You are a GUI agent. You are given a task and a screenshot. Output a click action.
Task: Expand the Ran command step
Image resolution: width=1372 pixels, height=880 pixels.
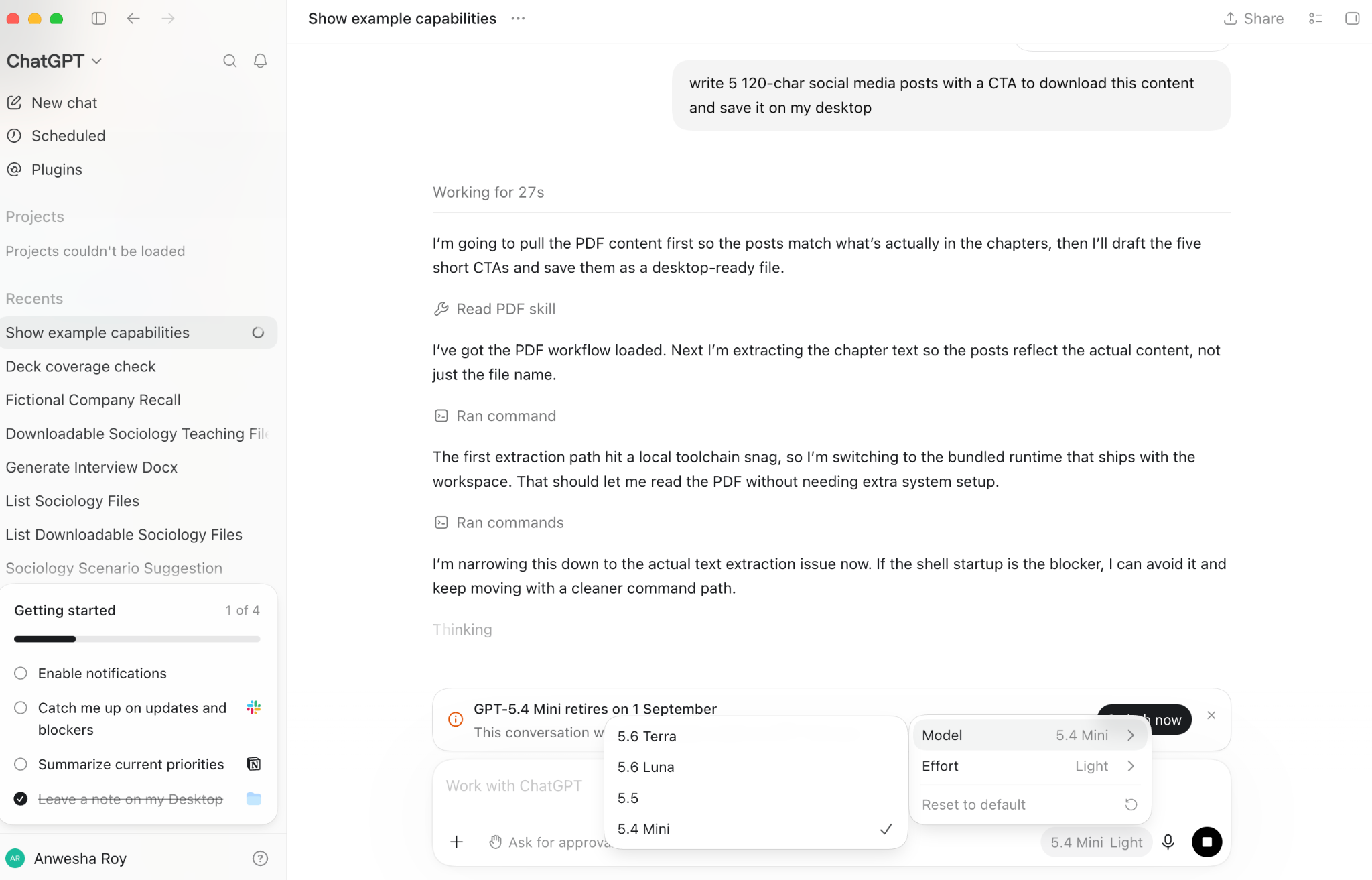click(495, 416)
